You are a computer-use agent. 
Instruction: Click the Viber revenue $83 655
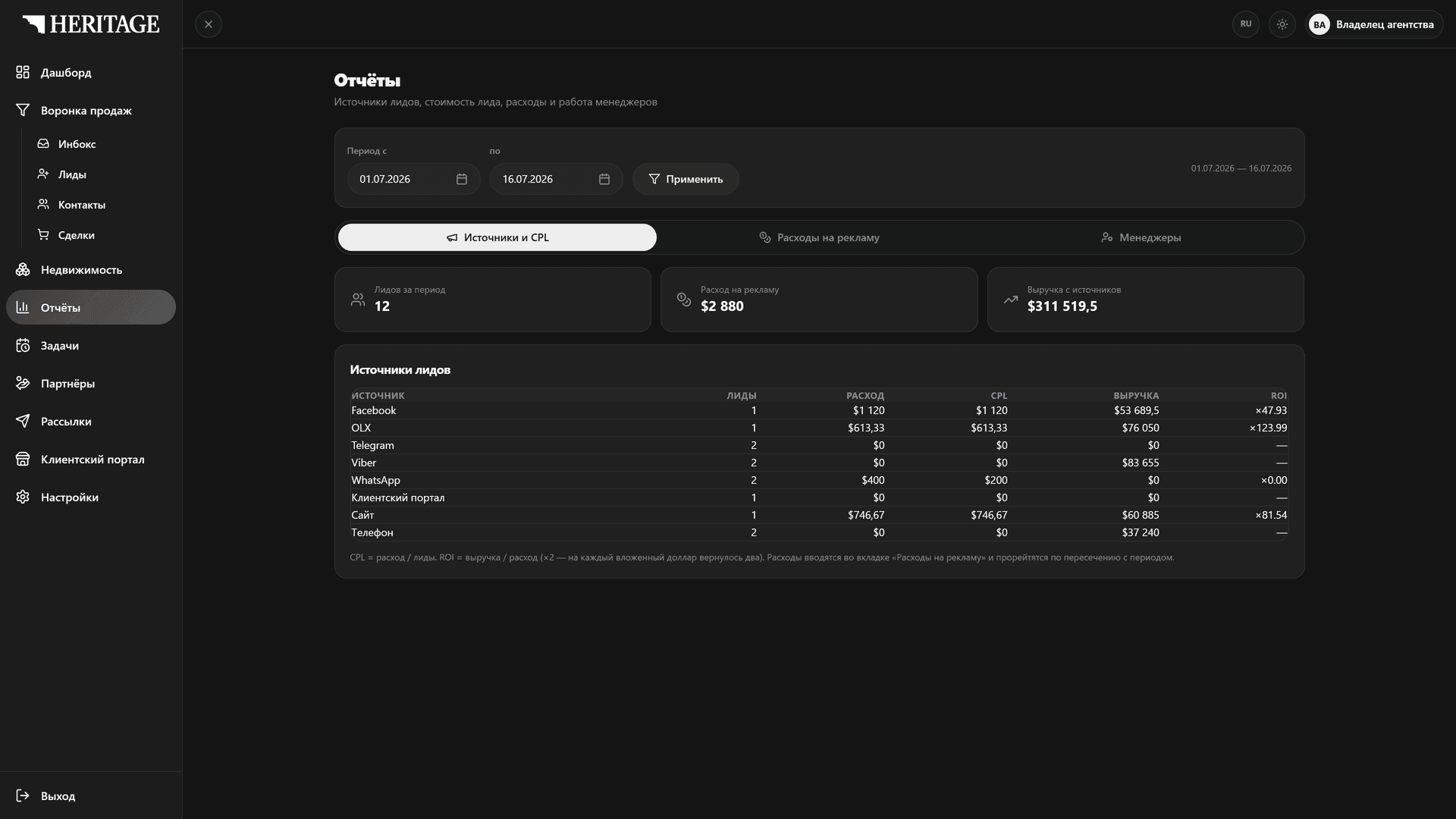(1141, 463)
